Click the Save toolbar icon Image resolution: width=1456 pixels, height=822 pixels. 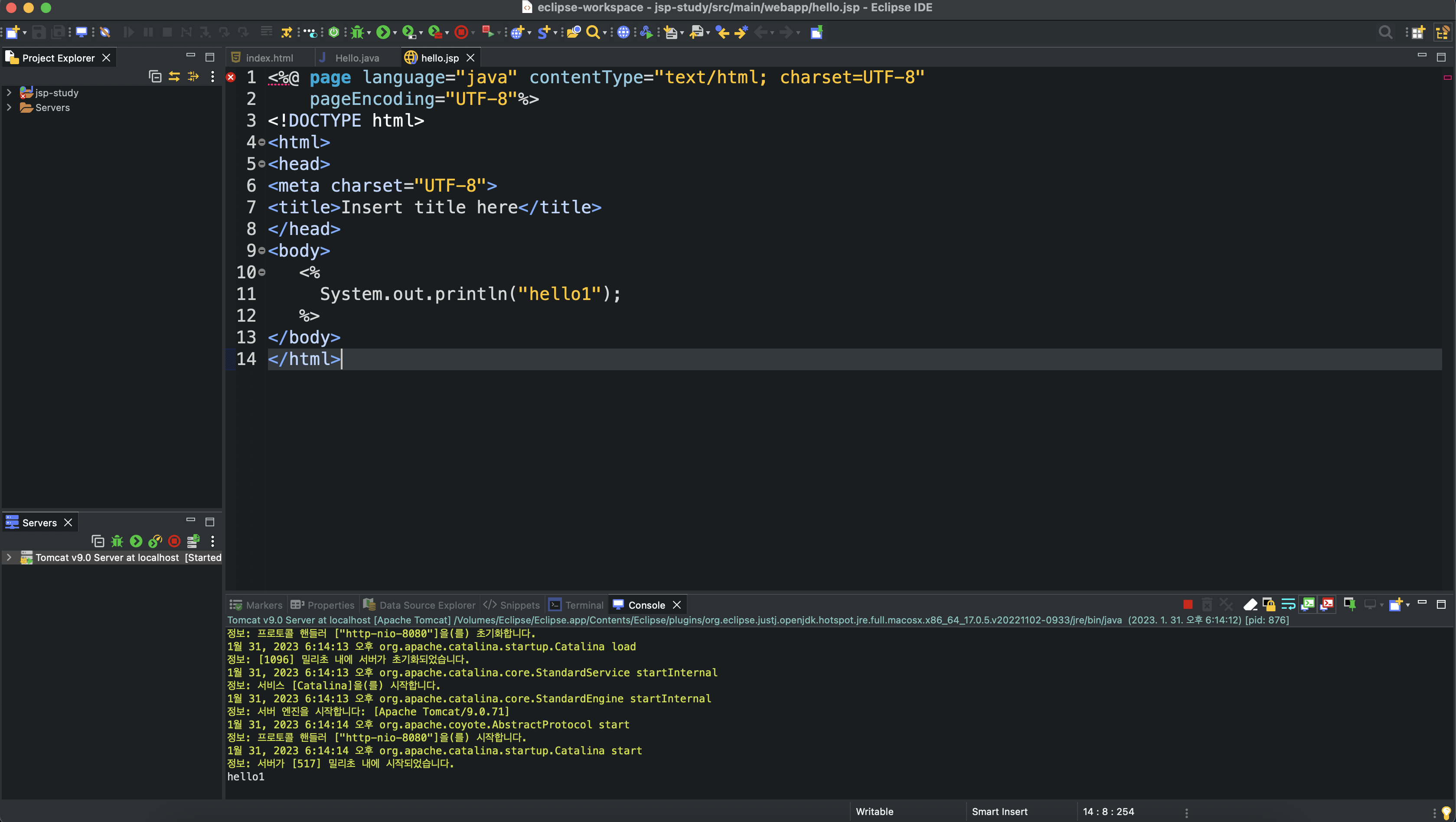point(39,32)
